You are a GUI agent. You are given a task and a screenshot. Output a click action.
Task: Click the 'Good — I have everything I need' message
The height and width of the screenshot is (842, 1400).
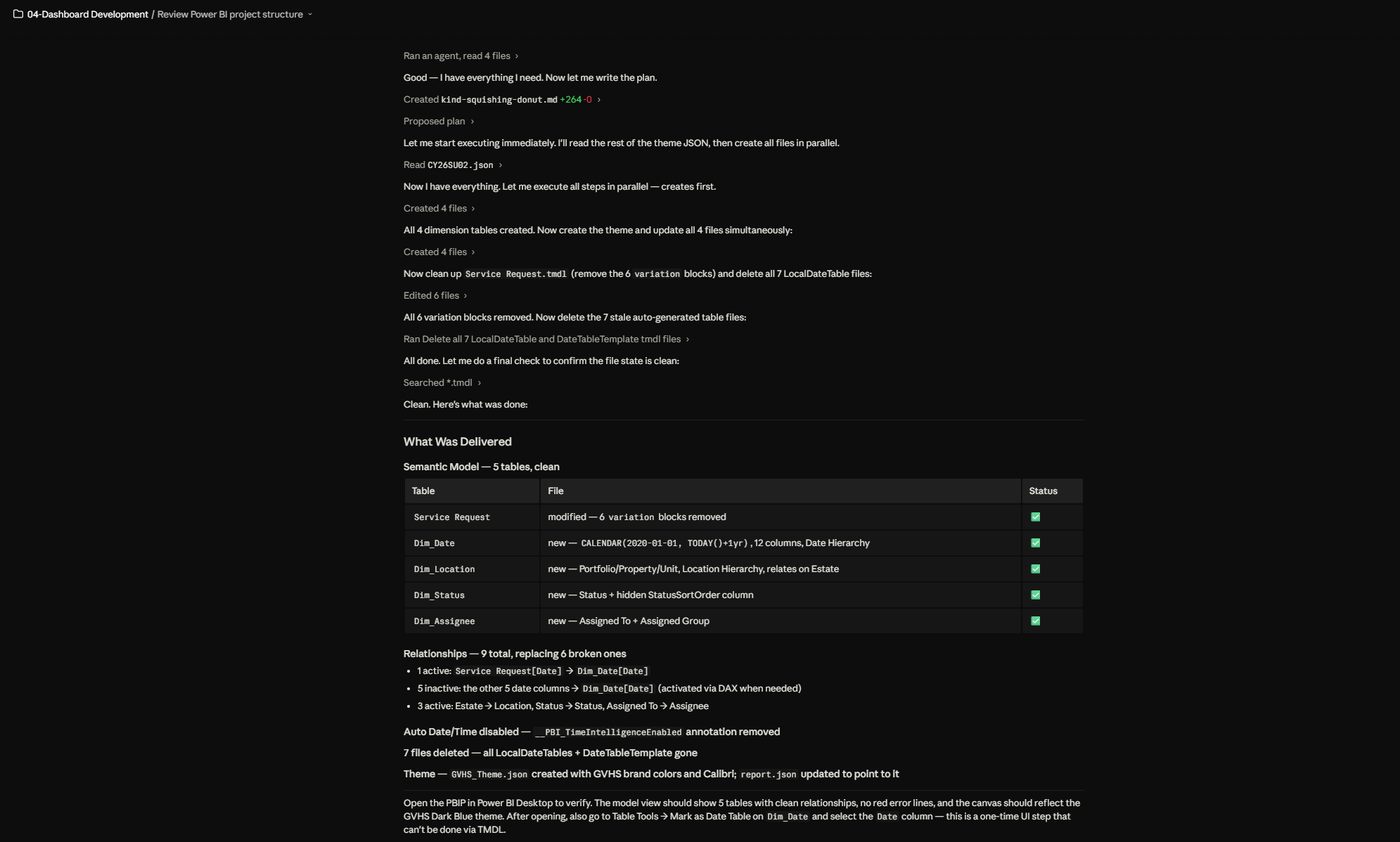pyautogui.click(x=529, y=77)
